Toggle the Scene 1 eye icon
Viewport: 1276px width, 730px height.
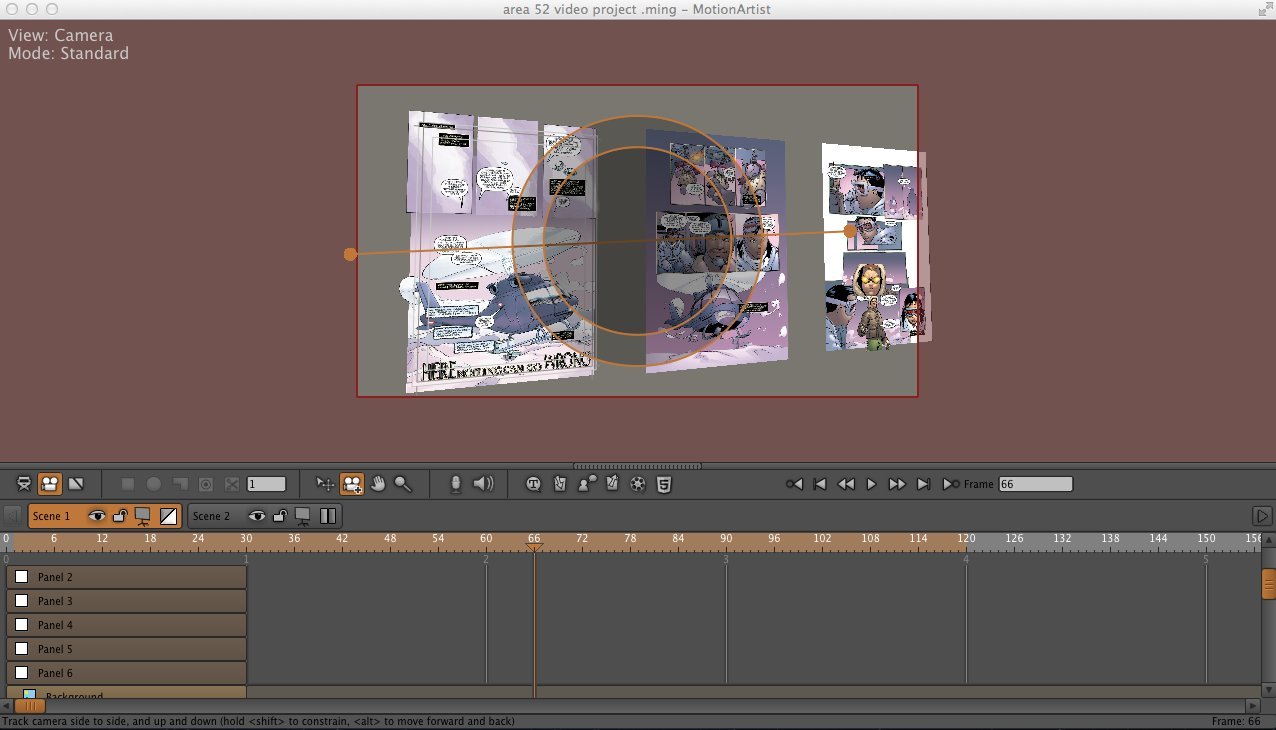tap(96, 516)
